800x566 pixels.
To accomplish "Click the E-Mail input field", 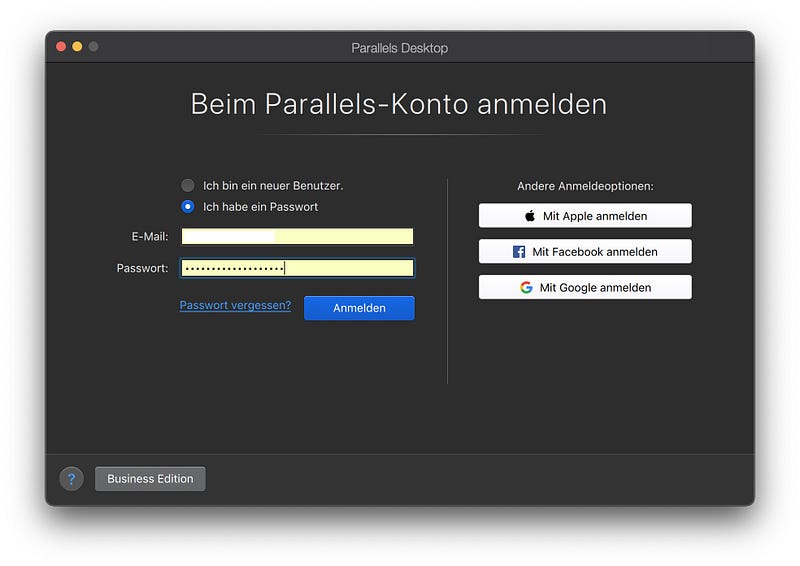I will (297, 236).
